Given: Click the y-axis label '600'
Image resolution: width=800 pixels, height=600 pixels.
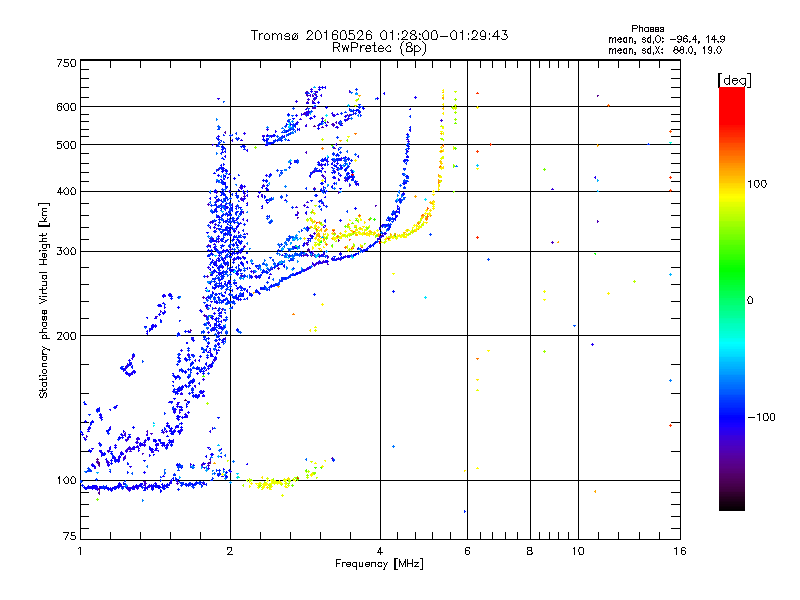Looking at the screenshot, I should point(66,107).
